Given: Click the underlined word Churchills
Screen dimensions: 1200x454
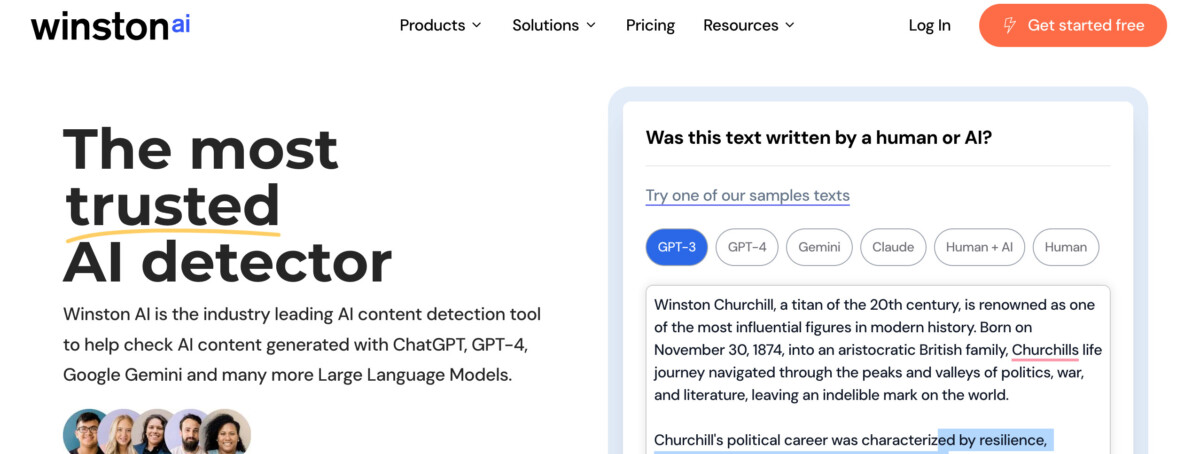Looking at the screenshot, I should [1044, 350].
